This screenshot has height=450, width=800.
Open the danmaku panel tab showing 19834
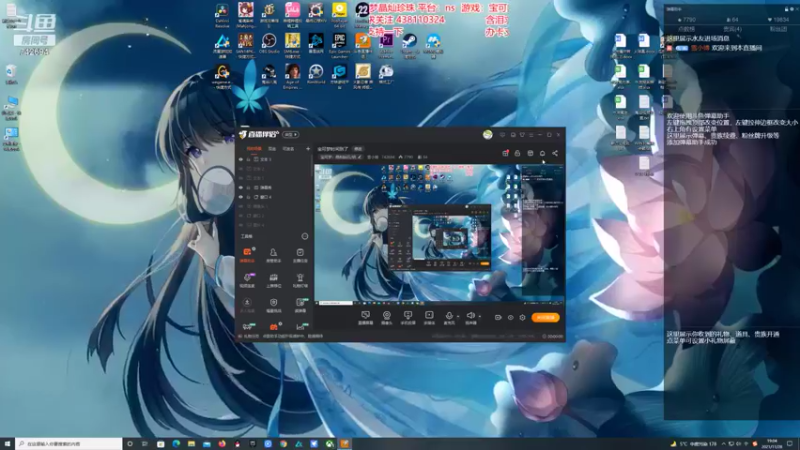[778, 20]
